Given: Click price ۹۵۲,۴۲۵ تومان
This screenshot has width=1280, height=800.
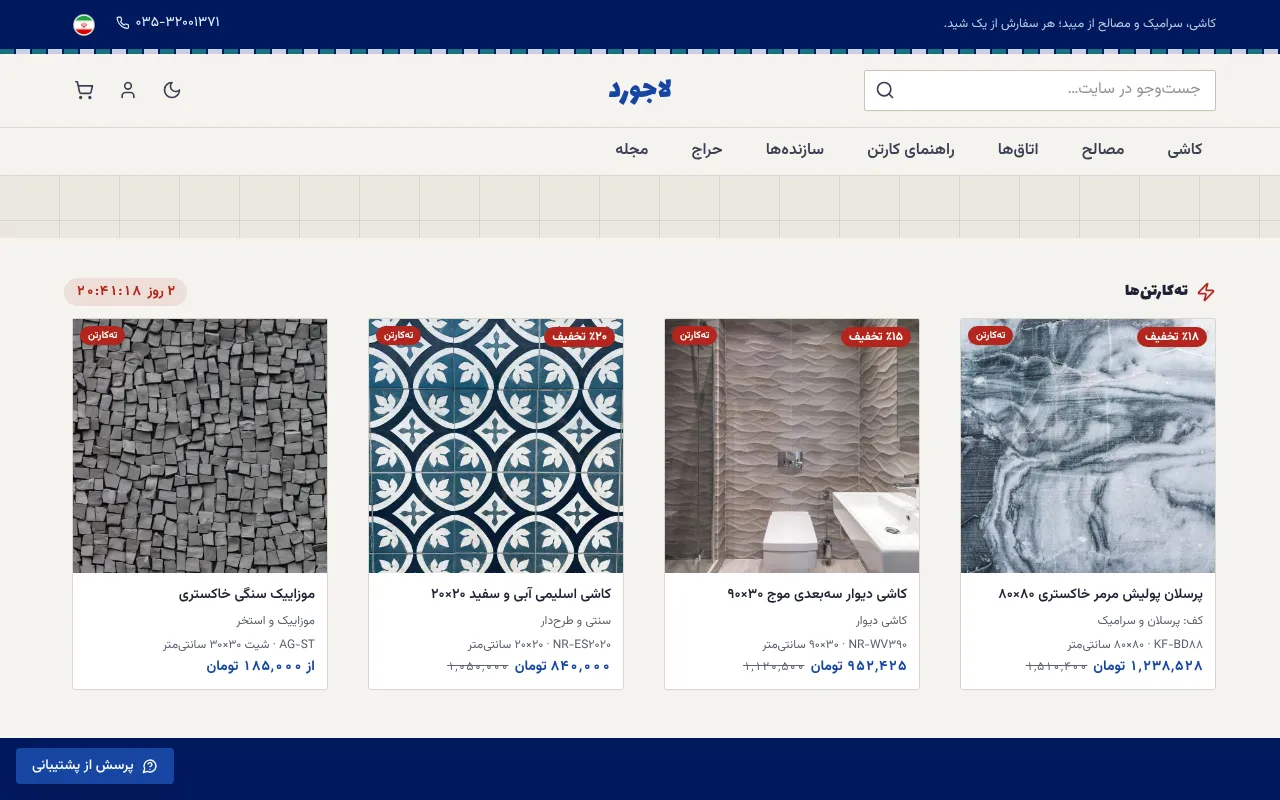Looking at the screenshot, I should [859, 666].
